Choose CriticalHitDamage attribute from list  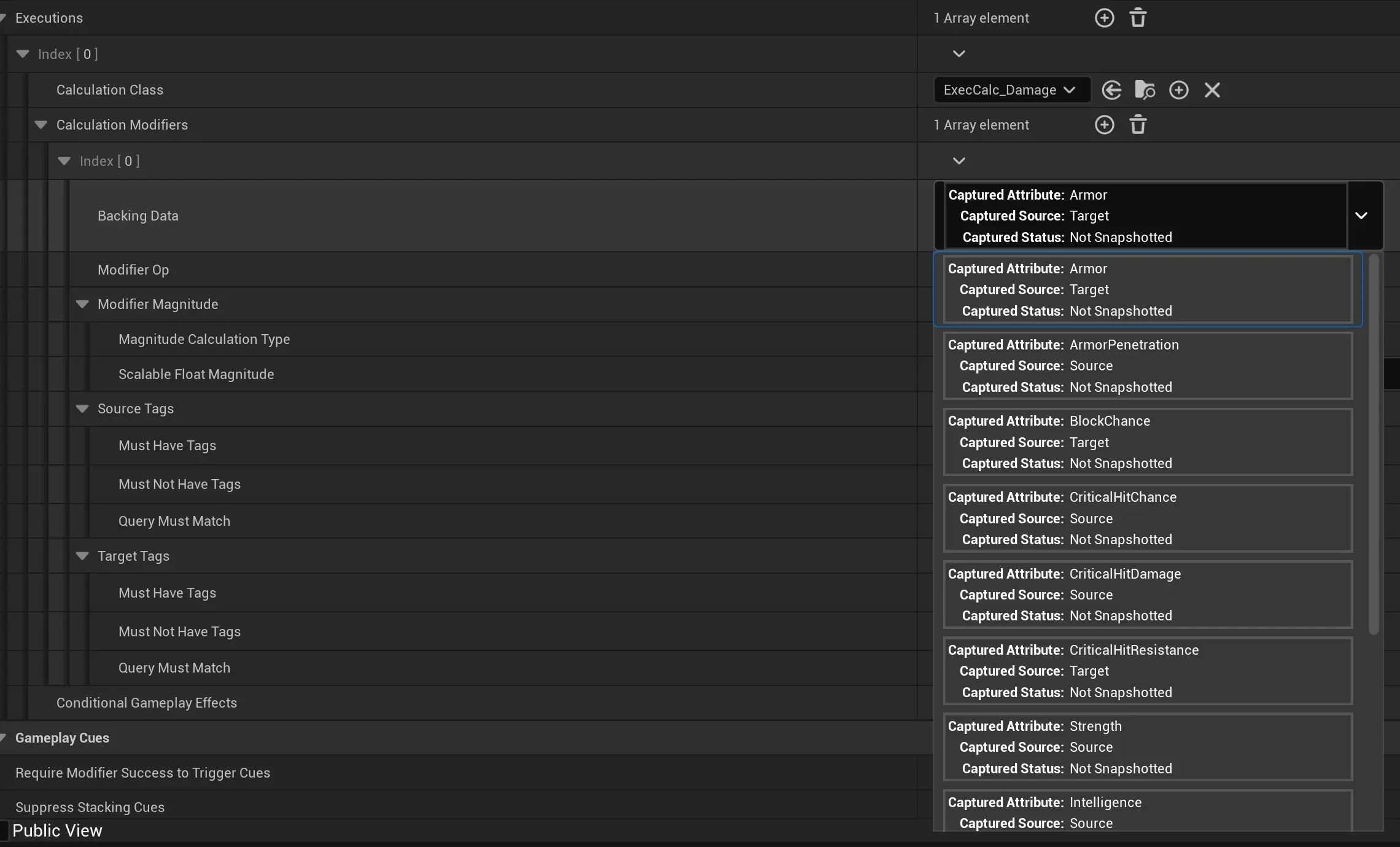point(1147,595)
